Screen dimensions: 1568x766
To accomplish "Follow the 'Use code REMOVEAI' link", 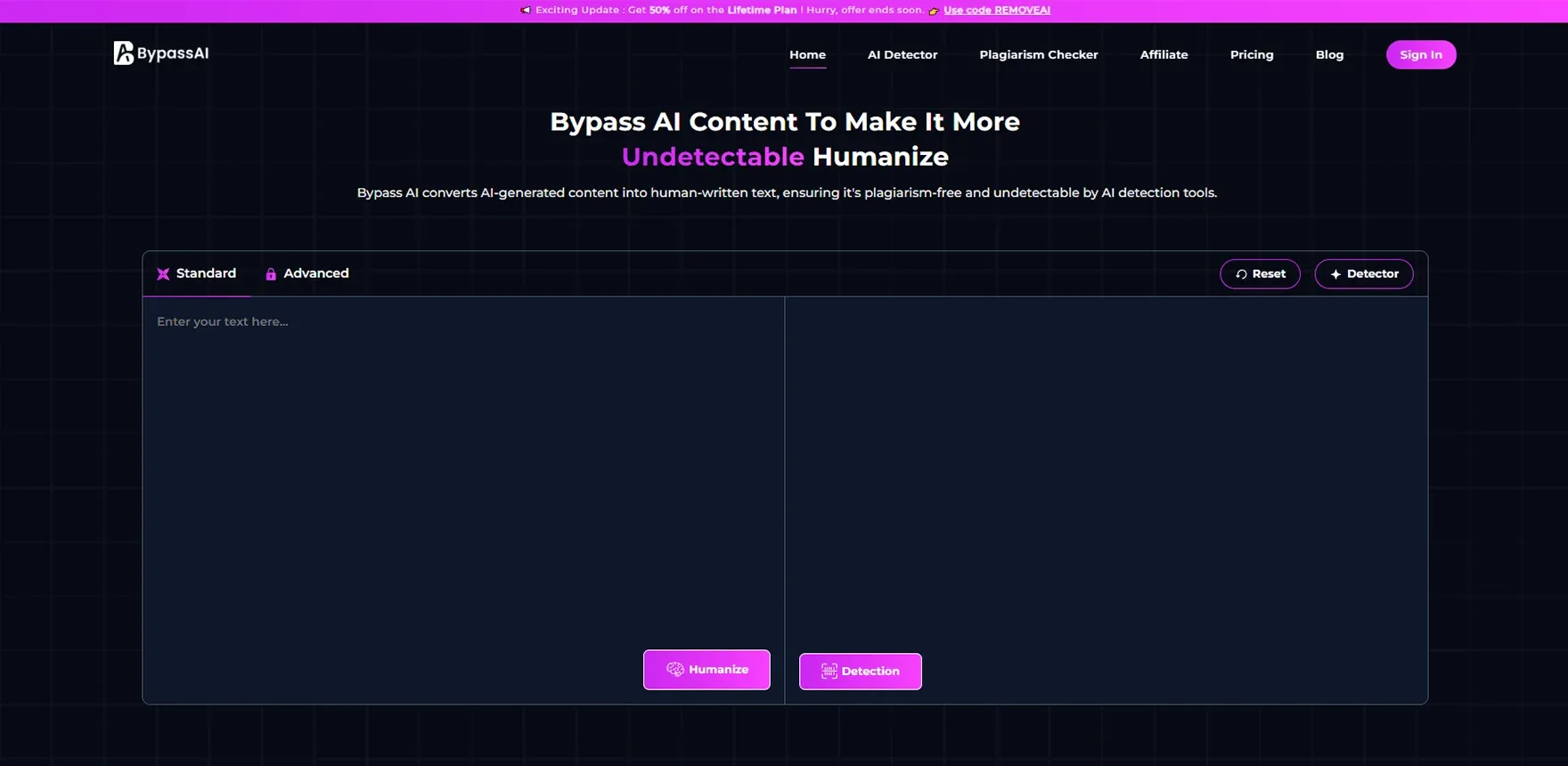I will [997, 11].
